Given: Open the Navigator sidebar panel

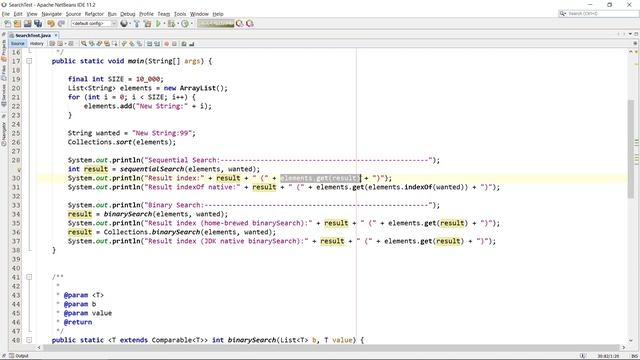Looking at the screenshot, I should pos(4,133).
